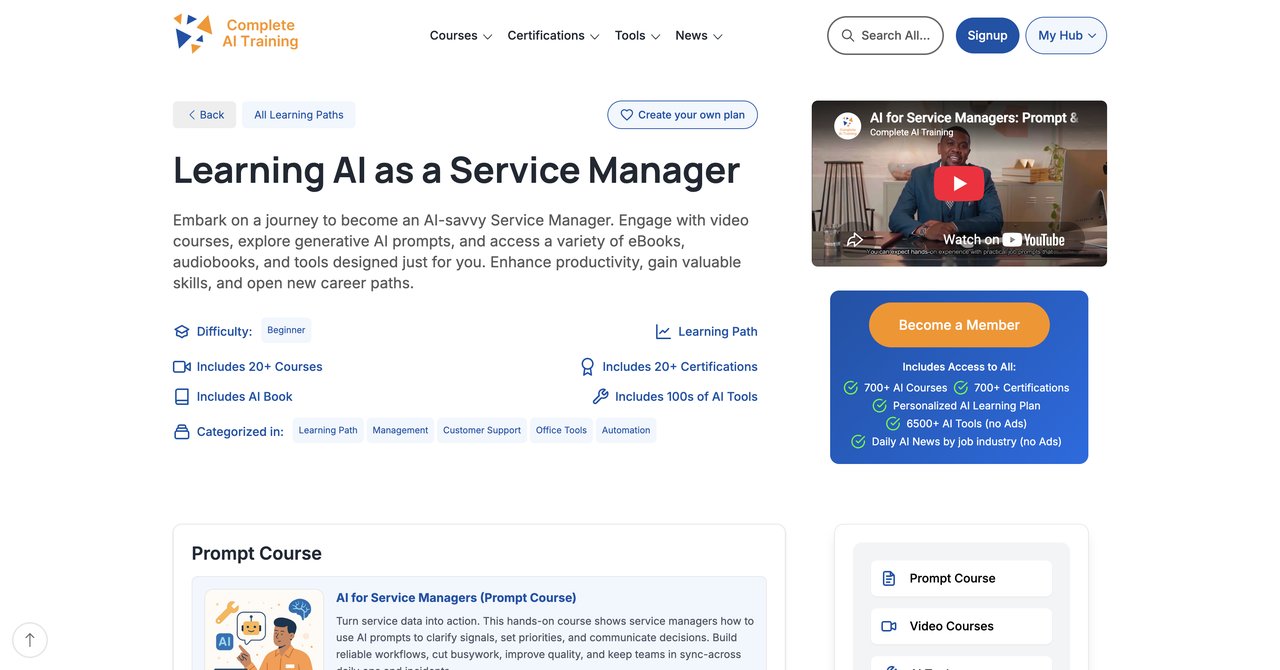Click the video title AI for Service Managers
Screen dimensions: 1280x670
point(974,118)
